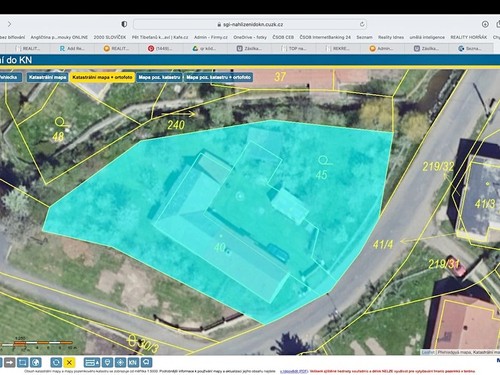Image resolution: width=500 pixels, height=375 pixels.
Task: Click the crosshair target tool icon
Action: click(x=120, y=362)
